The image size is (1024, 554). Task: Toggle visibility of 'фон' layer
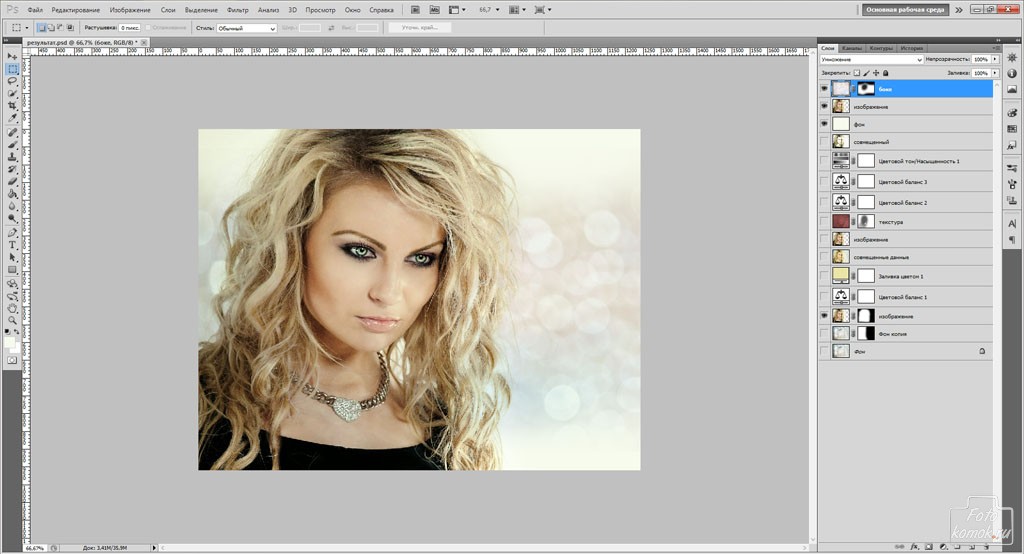coord(824,123)
